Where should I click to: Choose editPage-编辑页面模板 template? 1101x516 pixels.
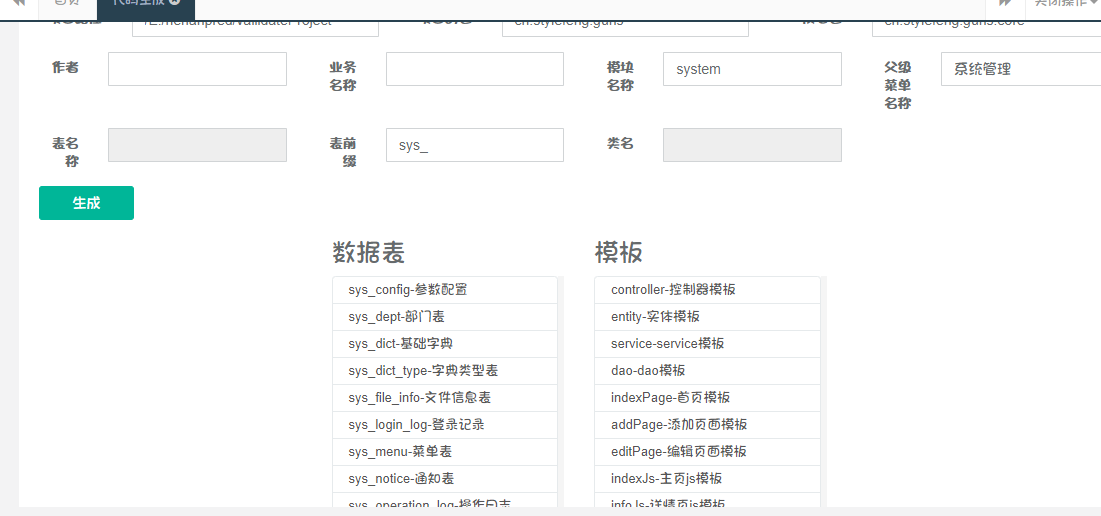click(707, 452)
